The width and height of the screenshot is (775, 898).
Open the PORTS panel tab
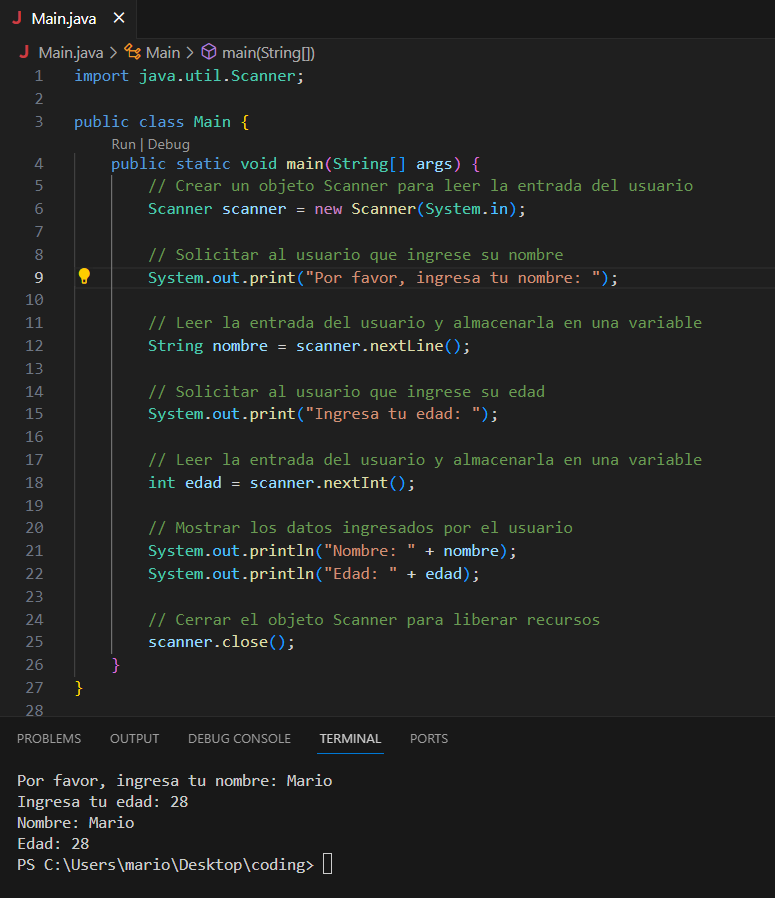(x=429, y=738)
